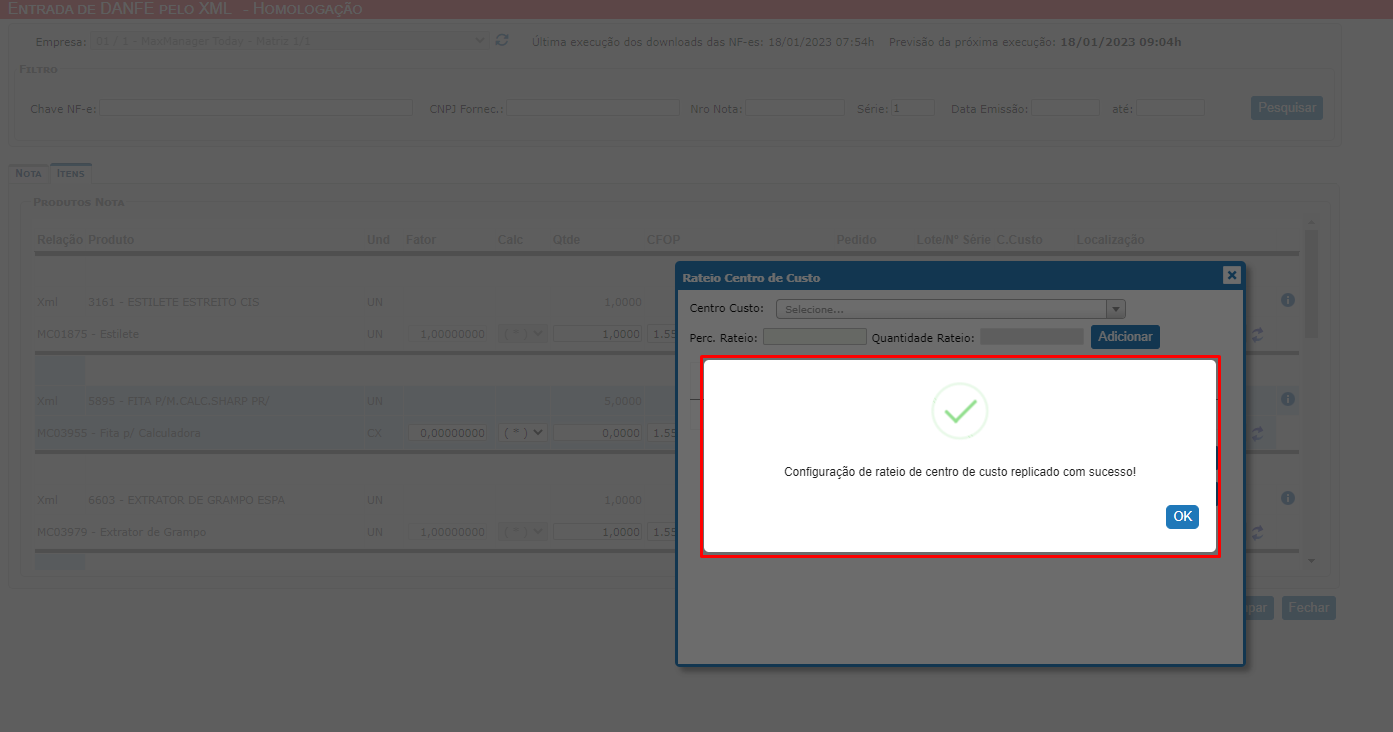Open info icon for FITA P/M.CALC.SHARP row
This screenshot has width=1393, height=732.
tap(1288, 399)
